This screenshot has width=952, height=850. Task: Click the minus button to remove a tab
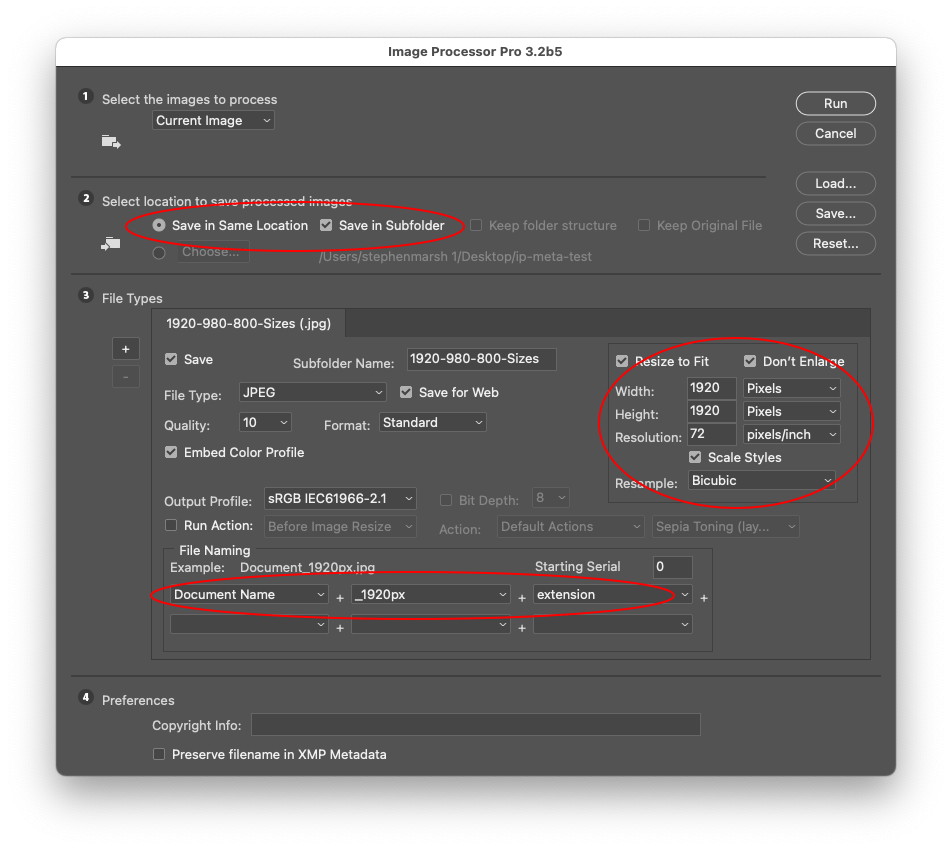[126, 377]
